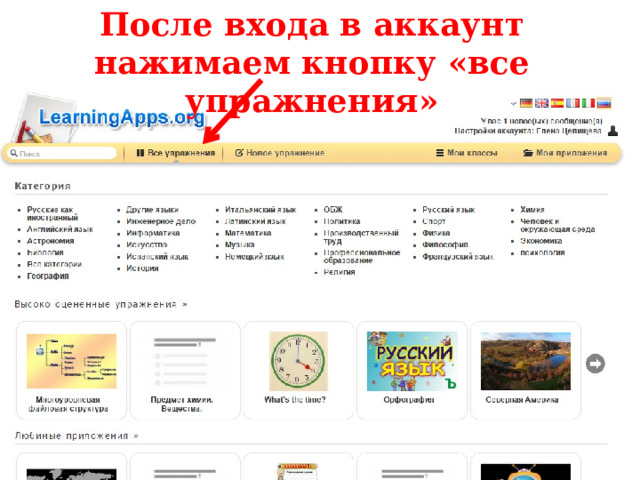
Task: Open the new messages notification link
Action: [541, 121]
